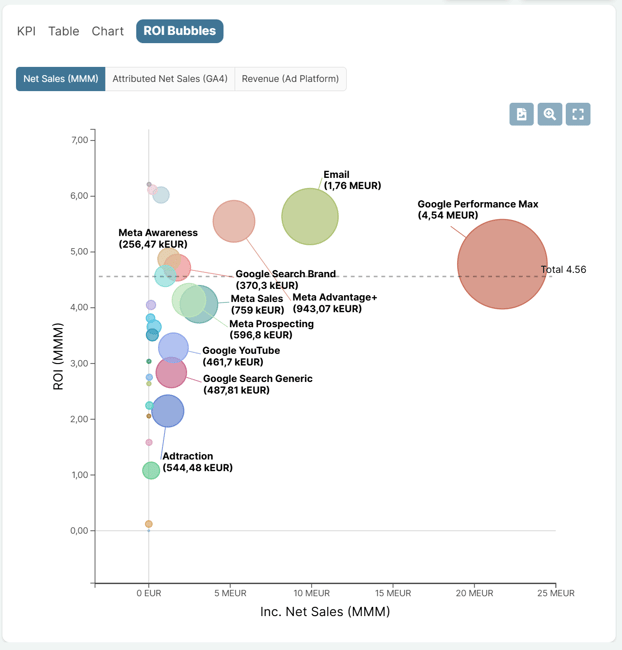Viewport: 622px width, 650px height.
Task: Switch to Attributed Net Sales (GA4)
Action: pos(170,79)
